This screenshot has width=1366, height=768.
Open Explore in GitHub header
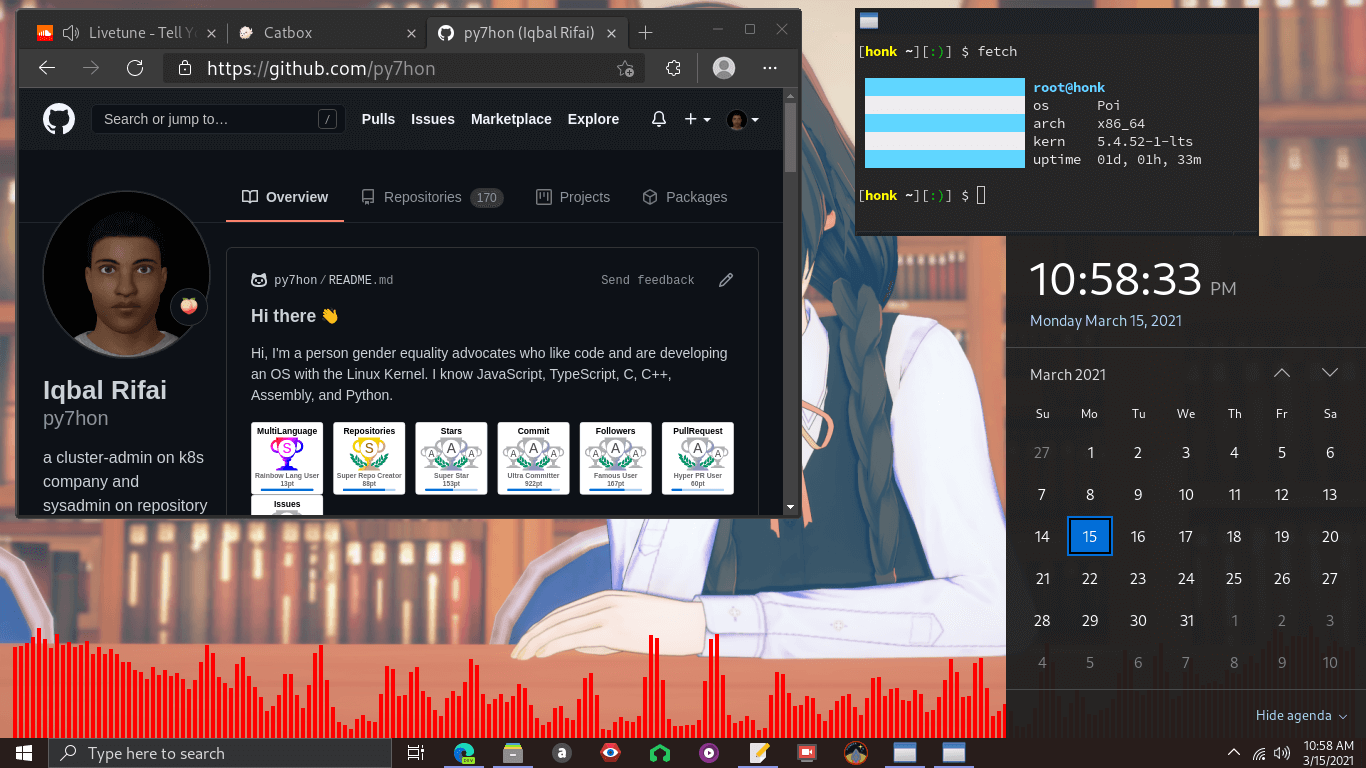pyautogui.click(x=593, y=119)
